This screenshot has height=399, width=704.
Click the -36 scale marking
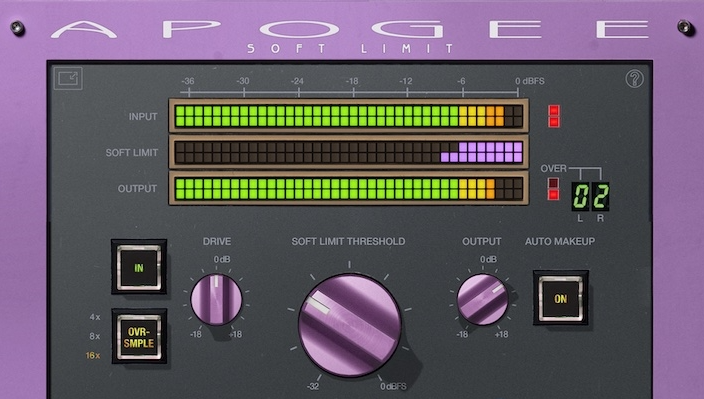coord(188,81)
